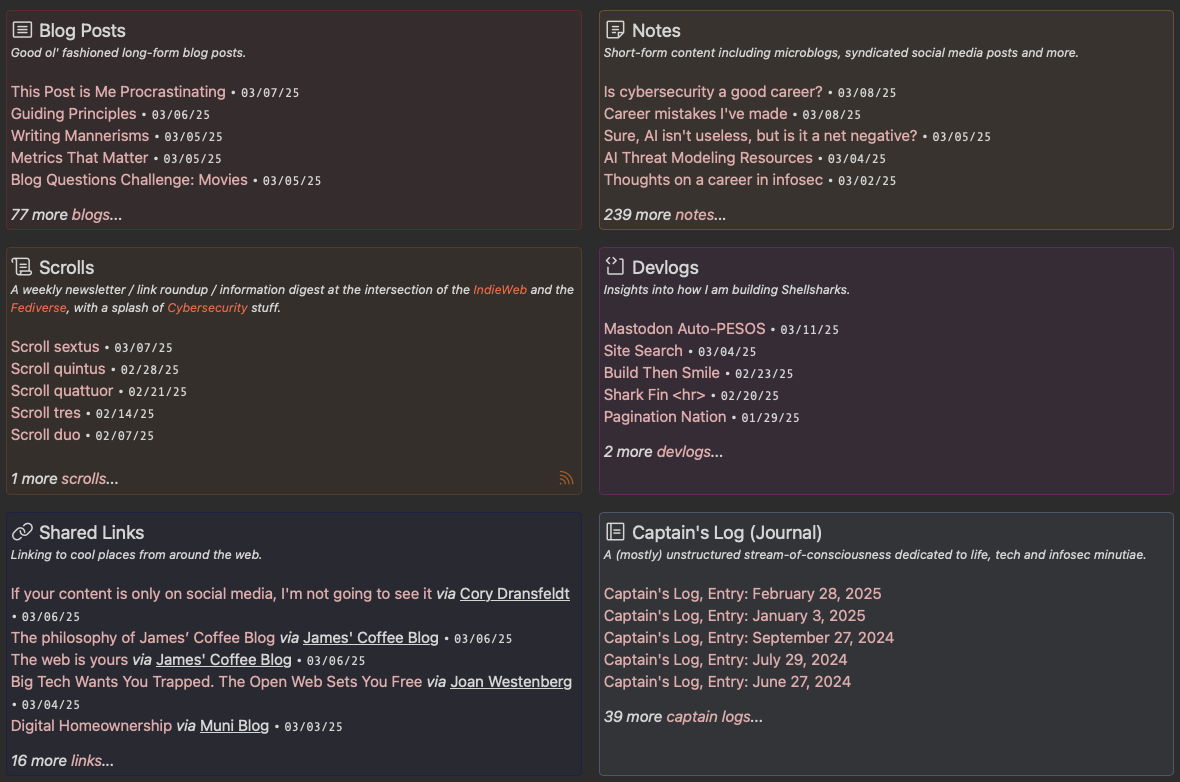This screenshot has height=782, width=1180.
Task: Click the 'Scrolls' section heading
Action: pos(66,267)
